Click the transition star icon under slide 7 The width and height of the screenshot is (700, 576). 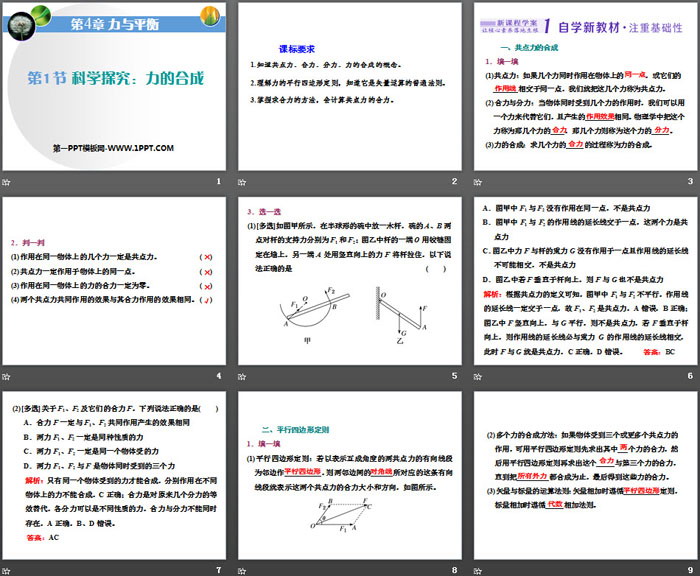coord(8,570)
